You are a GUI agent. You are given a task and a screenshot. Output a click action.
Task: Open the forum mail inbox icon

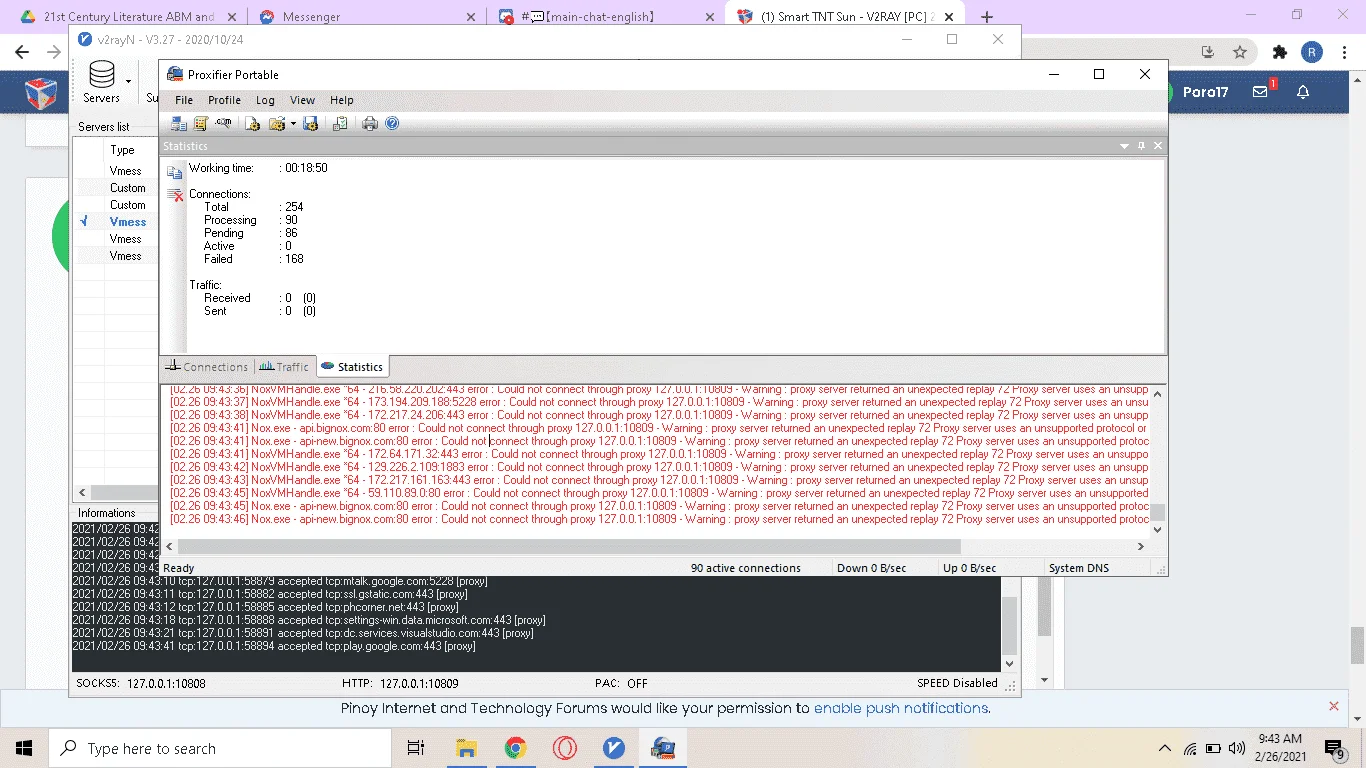point(1261,91)
